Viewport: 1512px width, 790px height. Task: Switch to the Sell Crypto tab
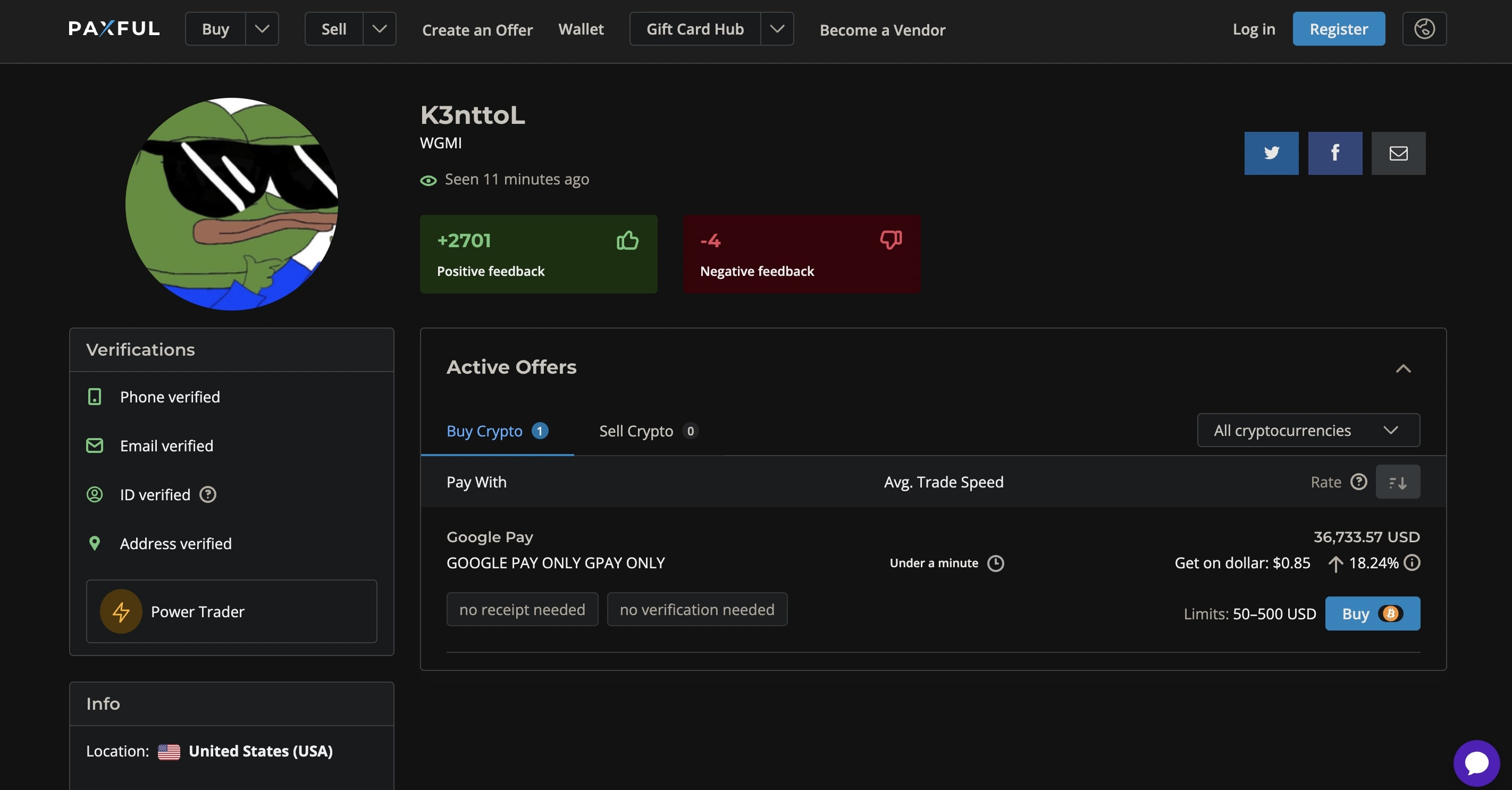(649, 431)
